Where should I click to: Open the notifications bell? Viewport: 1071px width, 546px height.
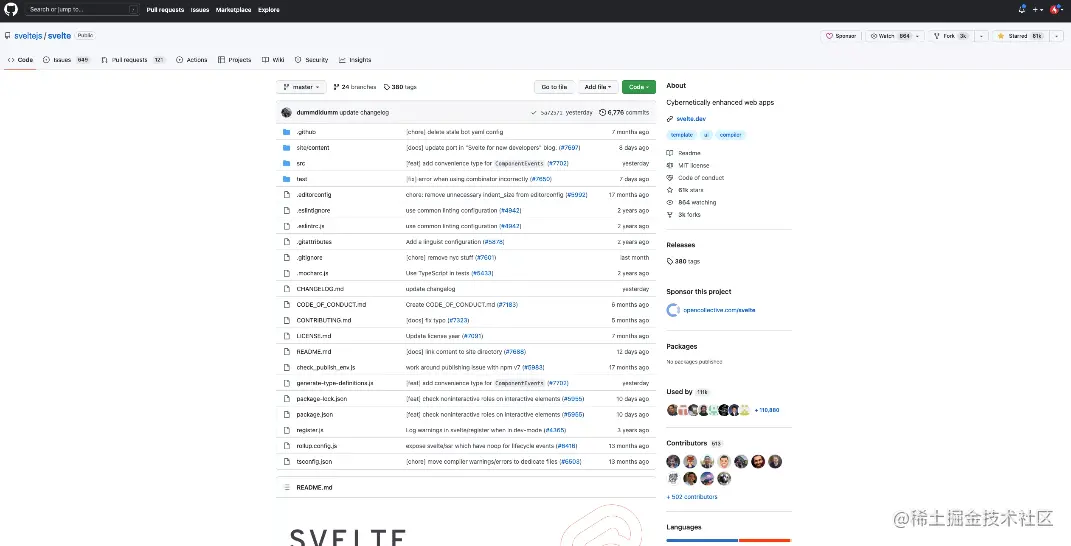click(x=1022, y=10)
